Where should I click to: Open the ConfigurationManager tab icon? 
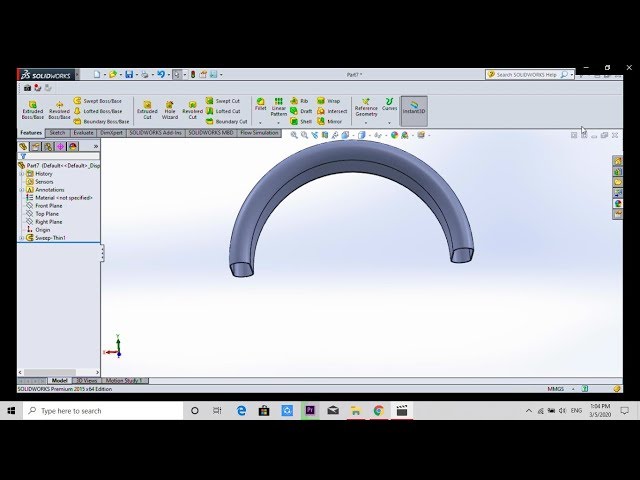click(x=48, y=147)
